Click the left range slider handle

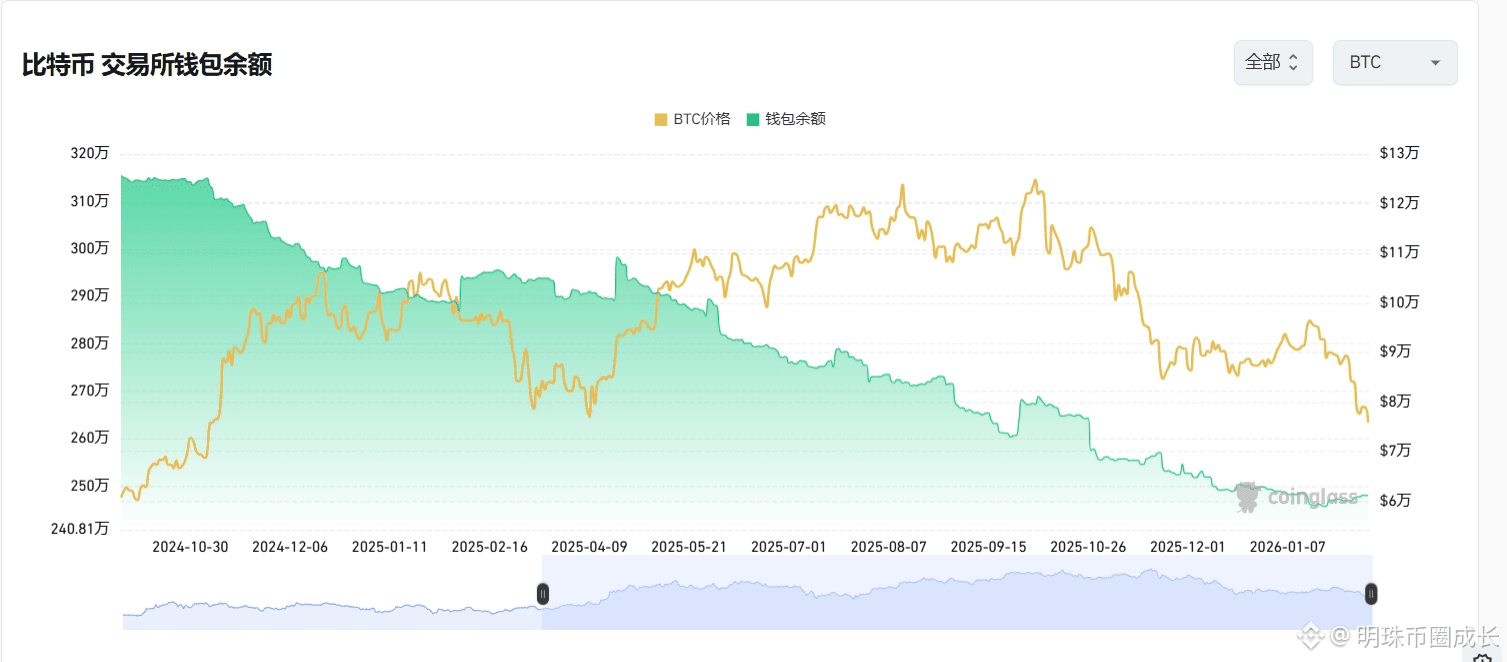(x=543, y=594)
